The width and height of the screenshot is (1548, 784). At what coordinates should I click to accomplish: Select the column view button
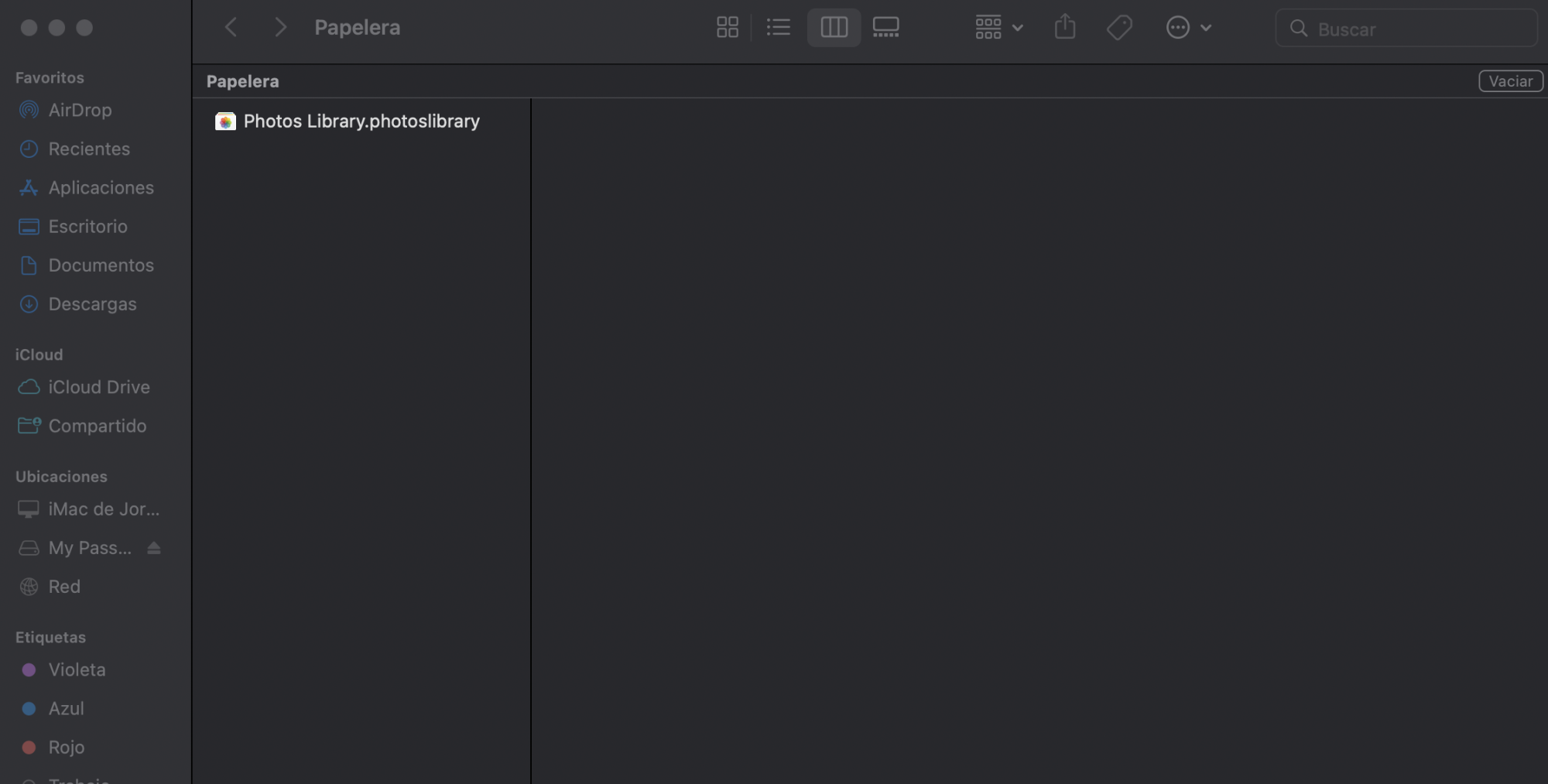coord(834,28)
